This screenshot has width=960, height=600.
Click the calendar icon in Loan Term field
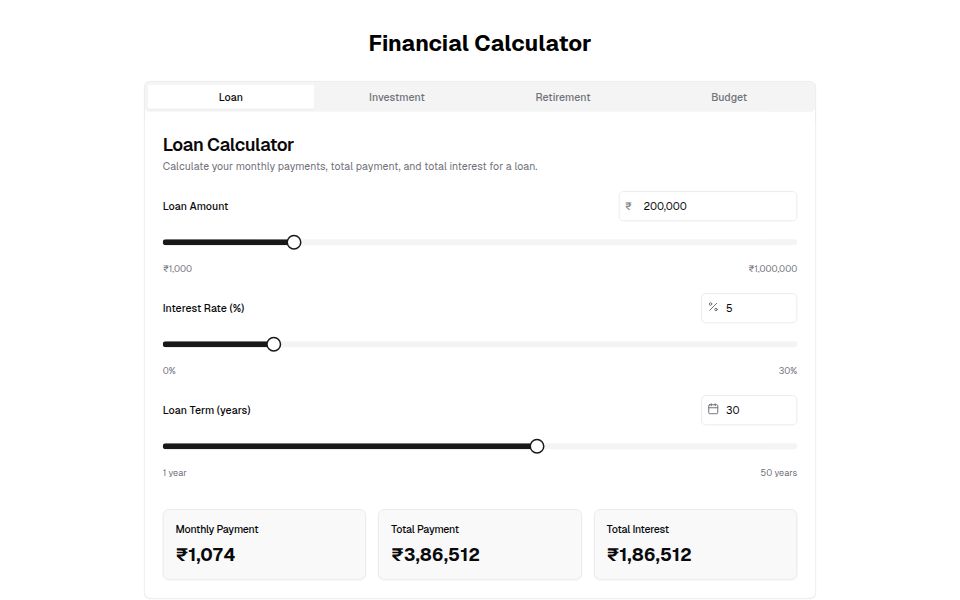711,409
